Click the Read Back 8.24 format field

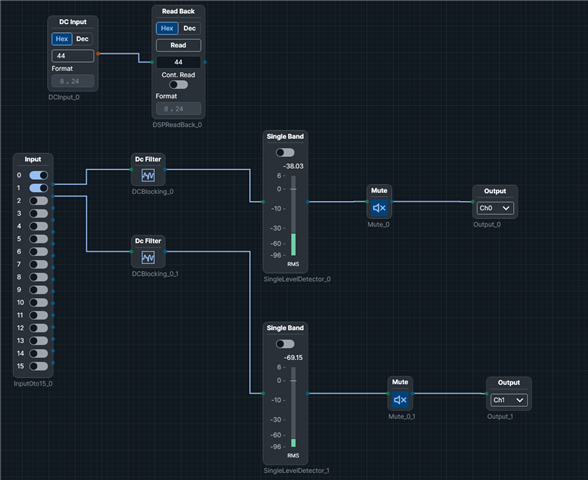click(178, 109)
